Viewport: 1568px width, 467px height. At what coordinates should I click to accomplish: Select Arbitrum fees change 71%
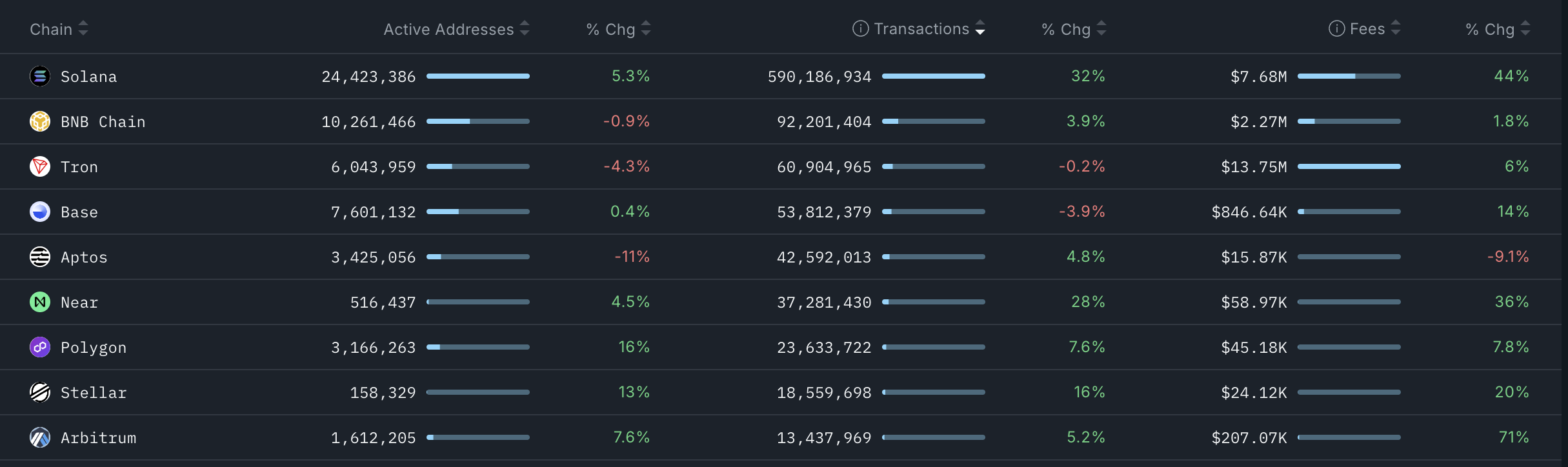[1514, 437]
